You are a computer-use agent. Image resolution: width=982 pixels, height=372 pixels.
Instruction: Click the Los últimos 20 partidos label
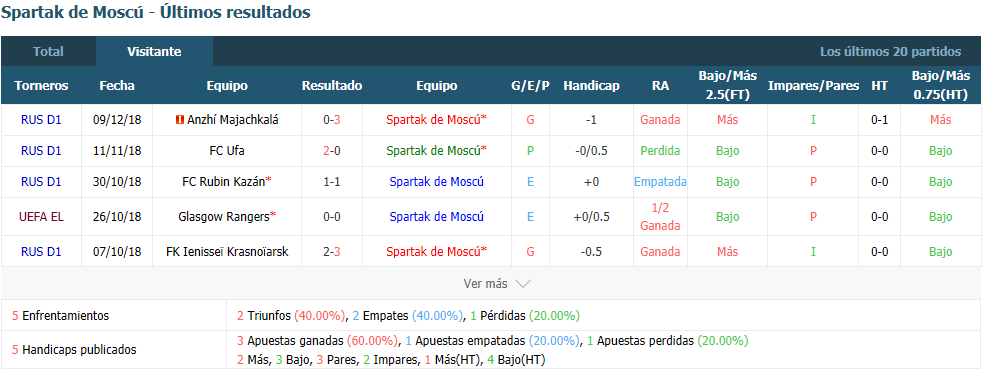(890, 51)
